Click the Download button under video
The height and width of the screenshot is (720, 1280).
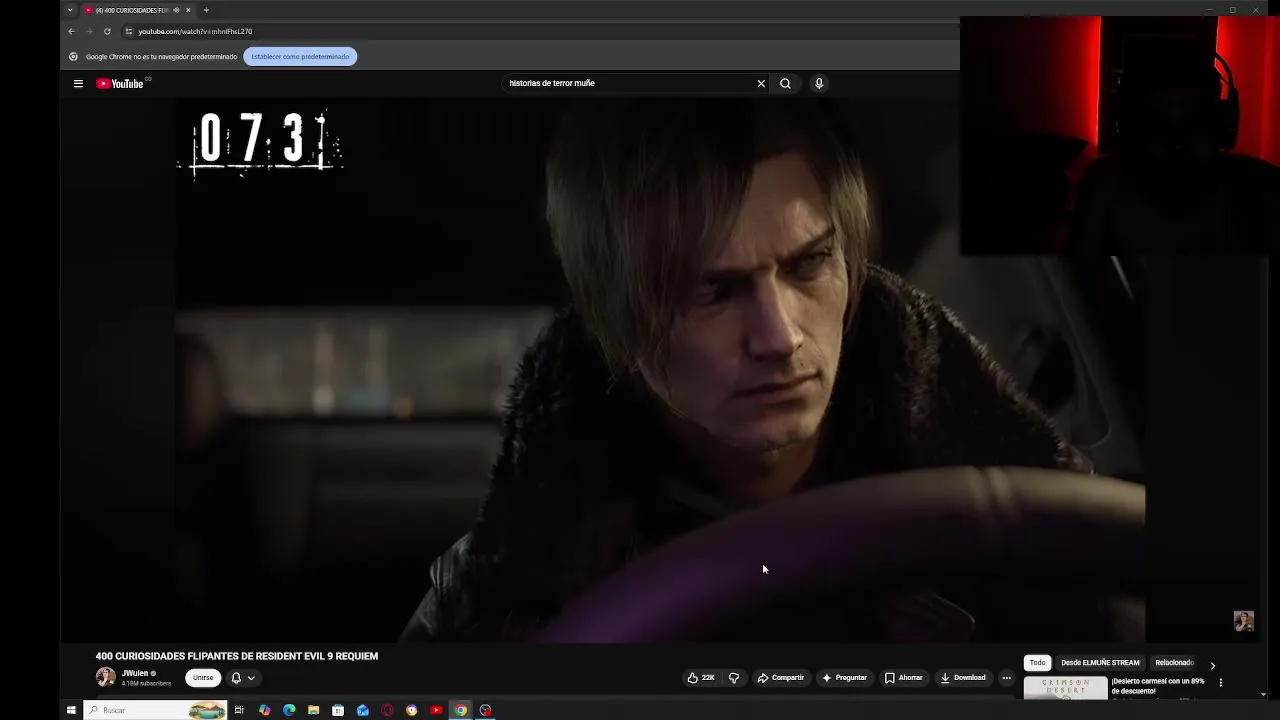[x=963, y=678]
